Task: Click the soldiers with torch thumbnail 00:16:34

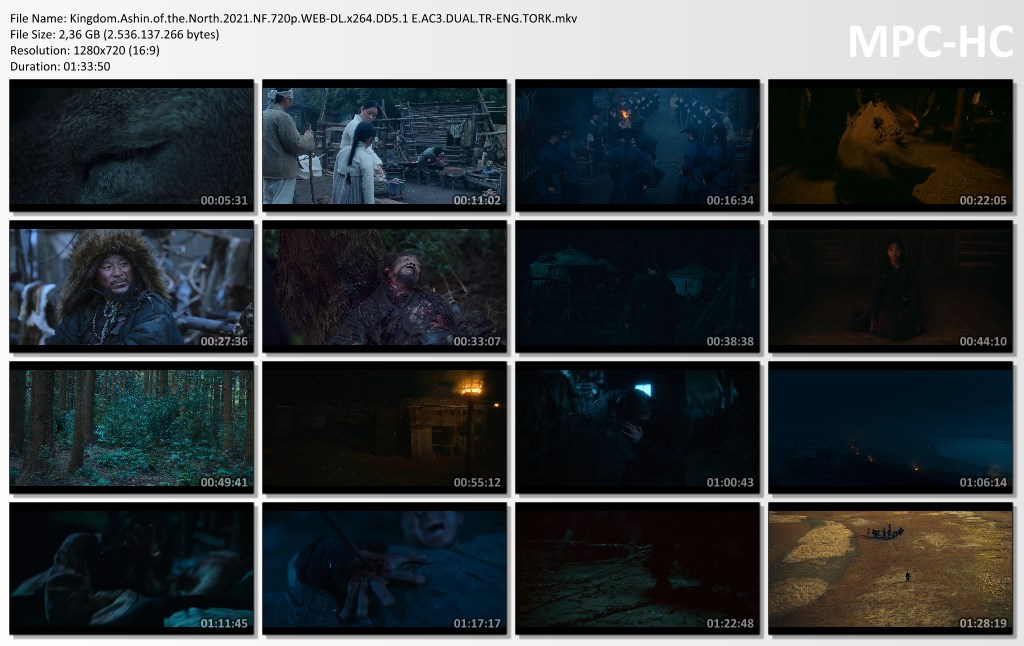Action: click(x=638, y=146)
